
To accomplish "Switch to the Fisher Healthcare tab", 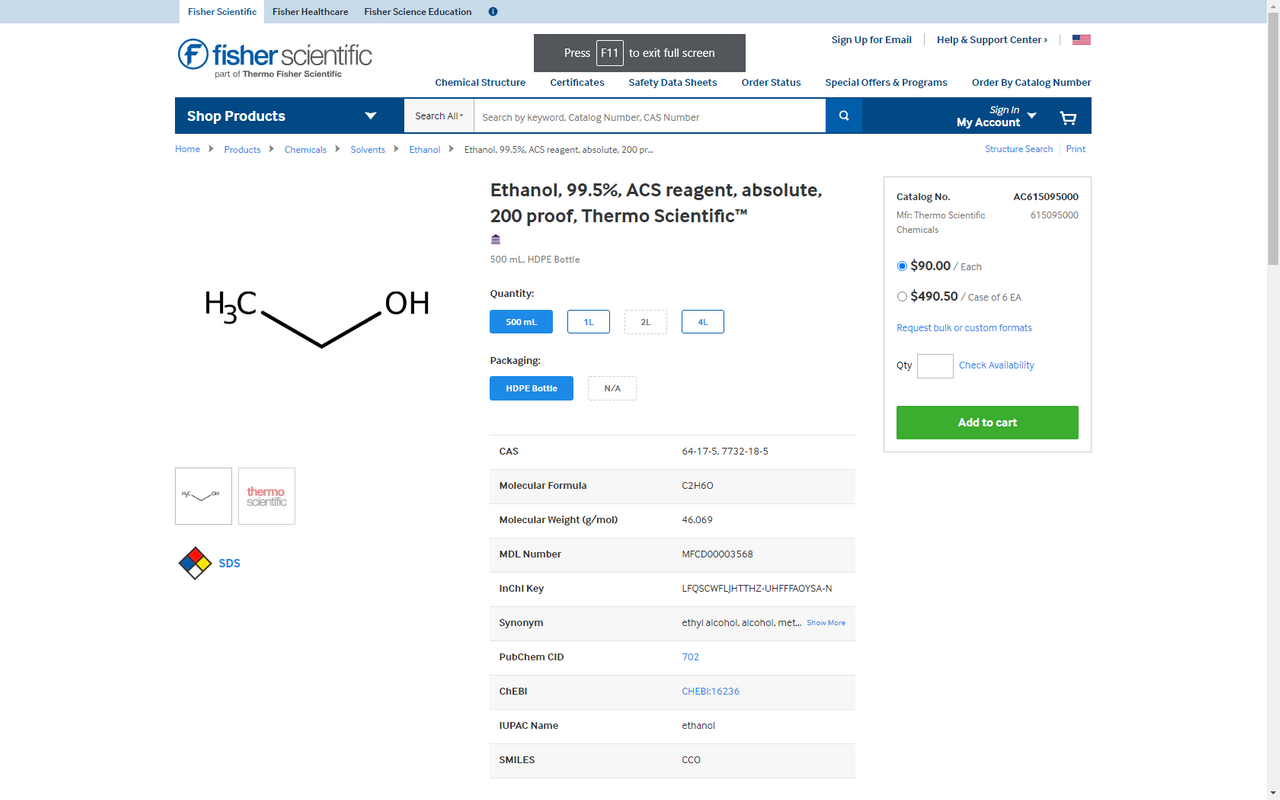I will tap(310, 12).
